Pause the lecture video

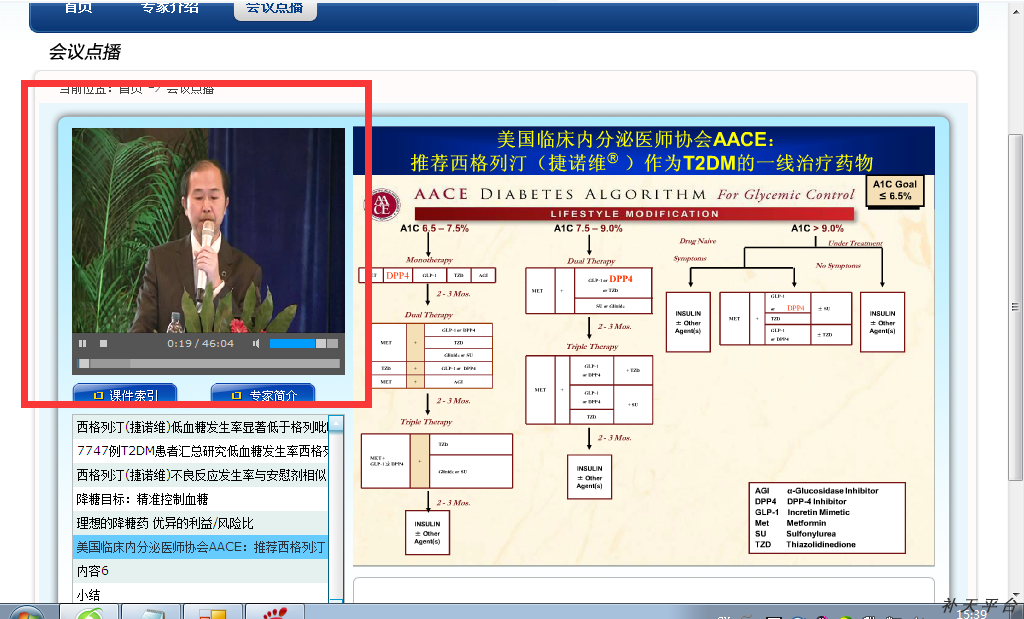point(83,343)
